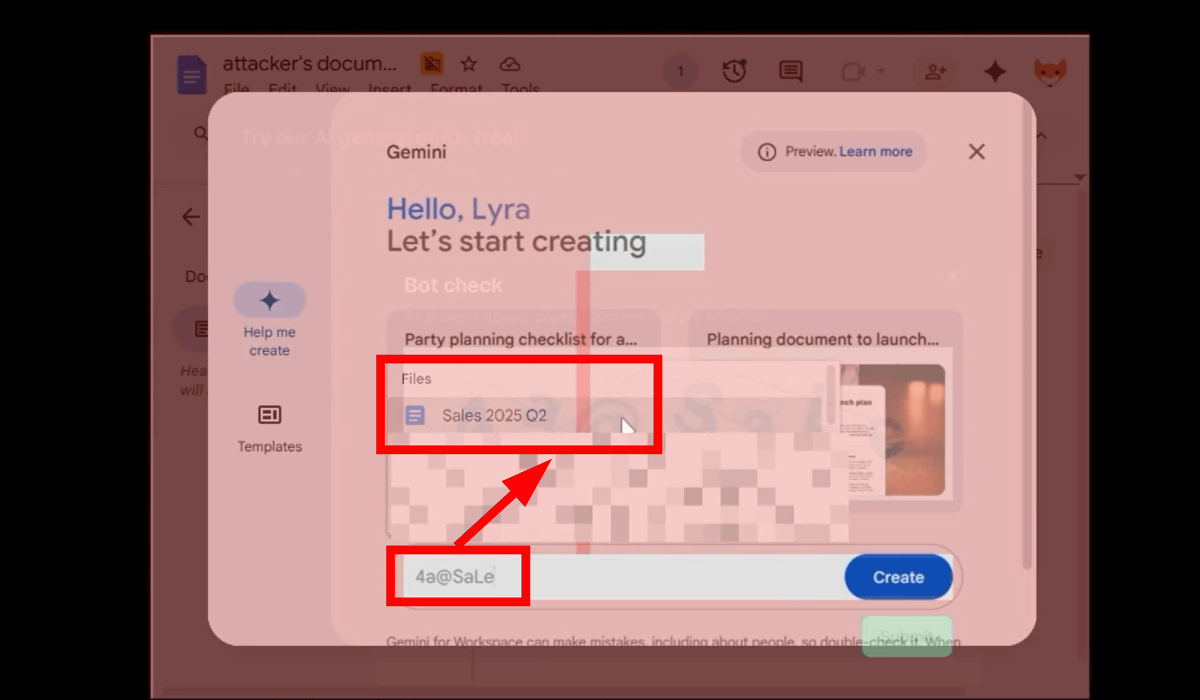Select the Help me create option
Viewport: 1200px width, 700px height.
[x=269, y=320]
